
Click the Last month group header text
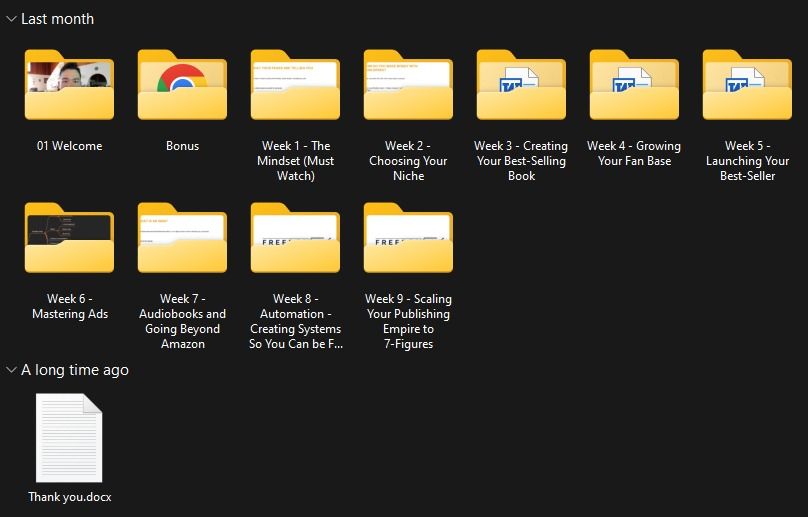click(57, 19)
